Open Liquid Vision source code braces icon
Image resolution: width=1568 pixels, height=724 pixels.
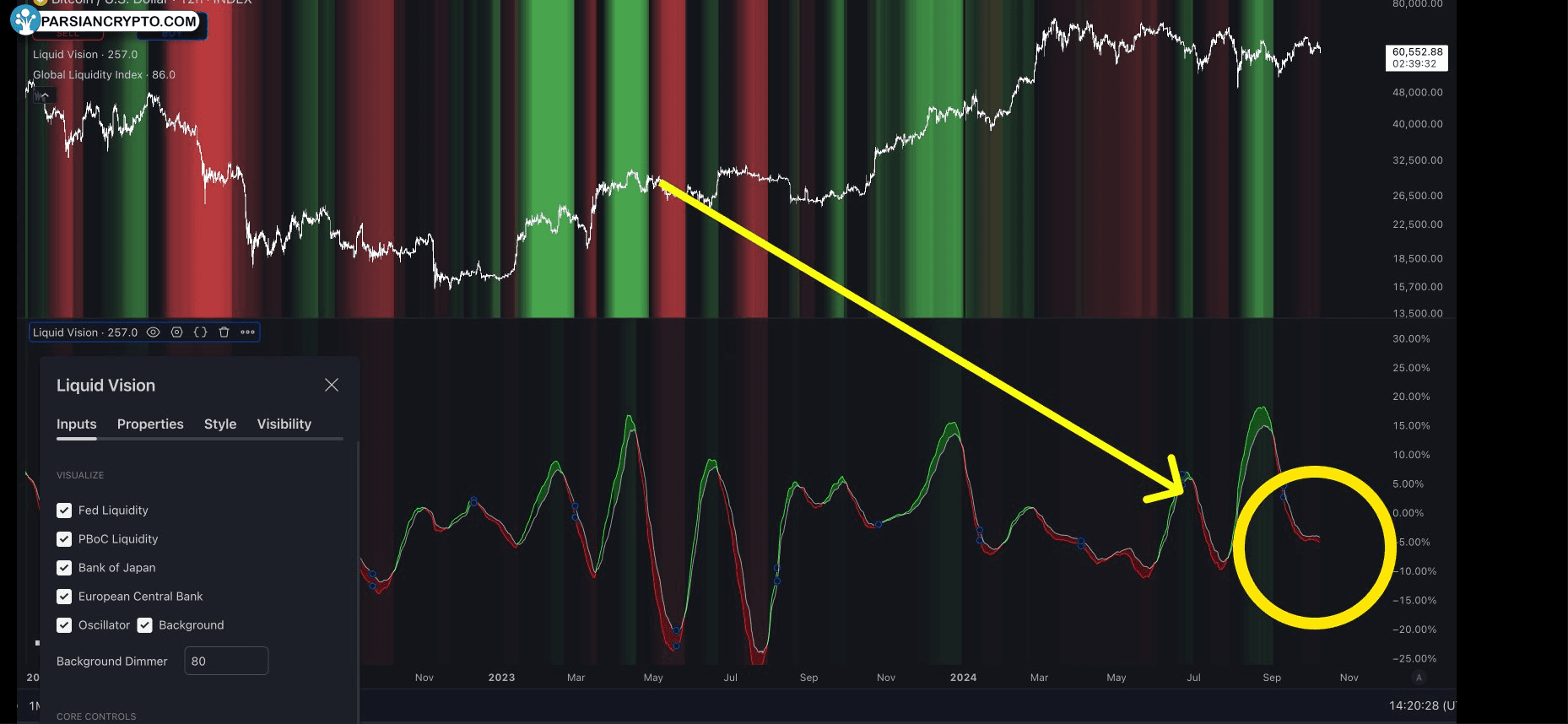(x=200, y=332)
